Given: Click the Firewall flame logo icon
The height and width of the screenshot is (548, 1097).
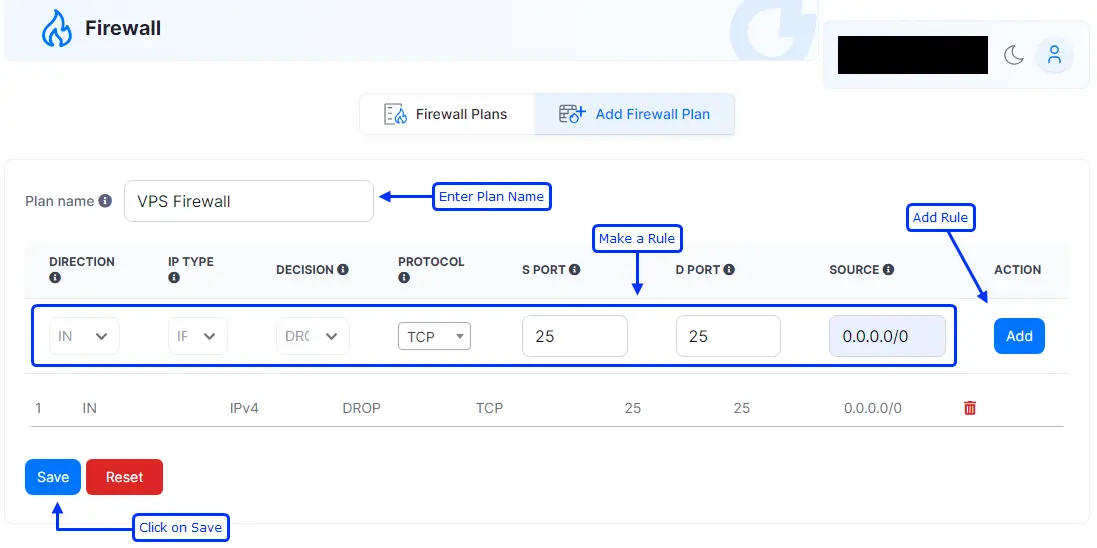Looking at the screenshot, I should (56, 29).
